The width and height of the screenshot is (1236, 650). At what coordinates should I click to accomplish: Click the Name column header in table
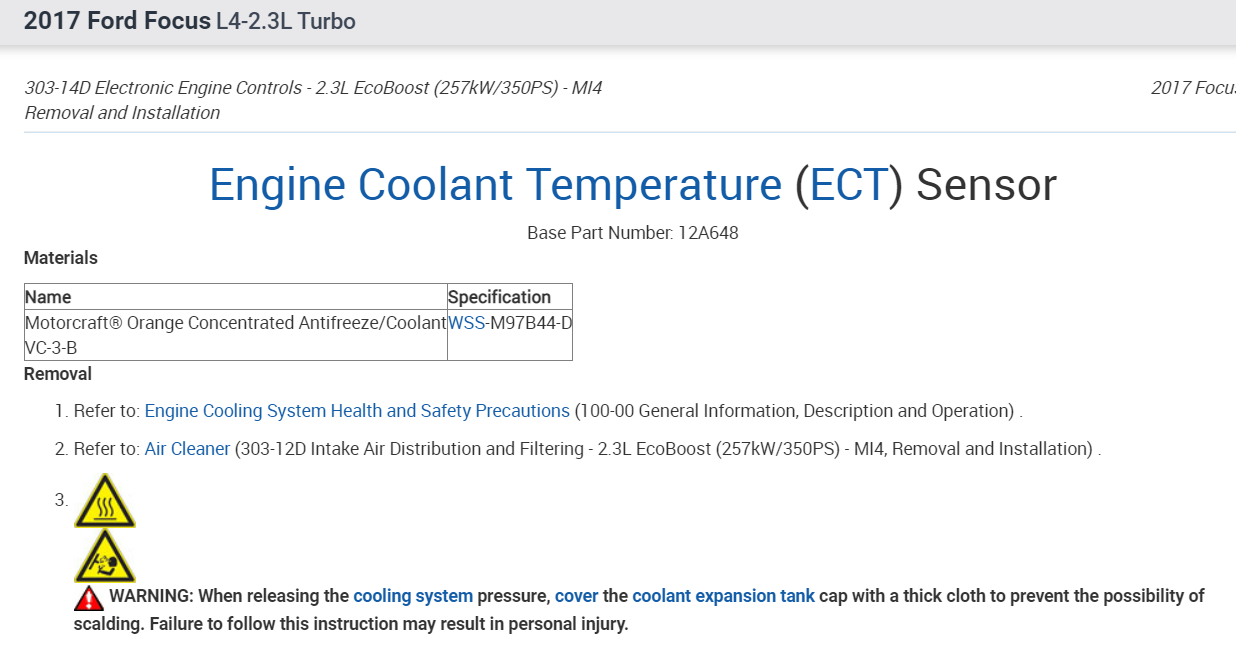click(x=48, y=297)
